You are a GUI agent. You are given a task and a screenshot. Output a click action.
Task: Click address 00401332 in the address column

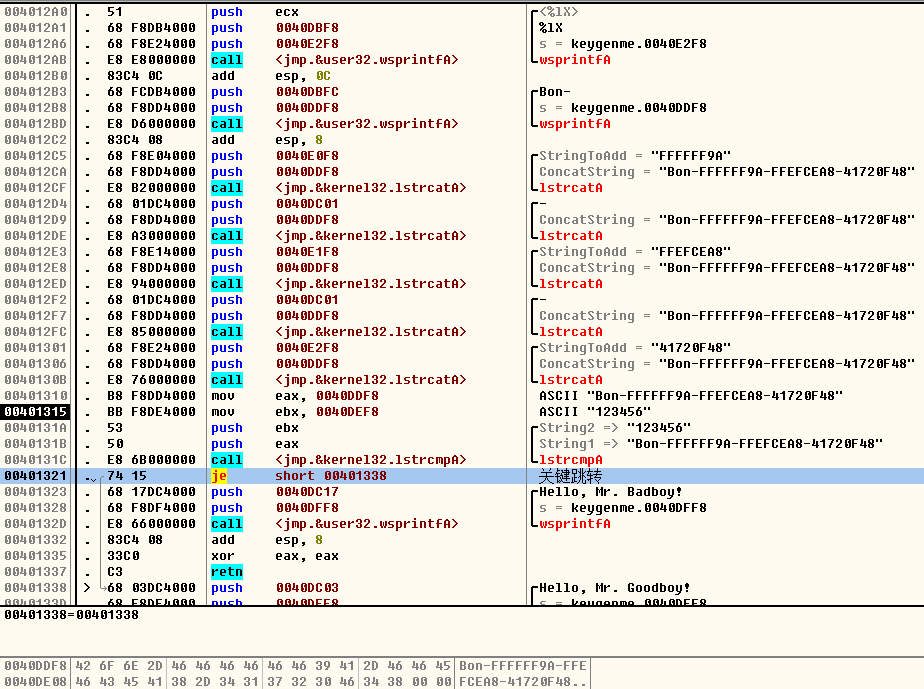pos(36,539)
